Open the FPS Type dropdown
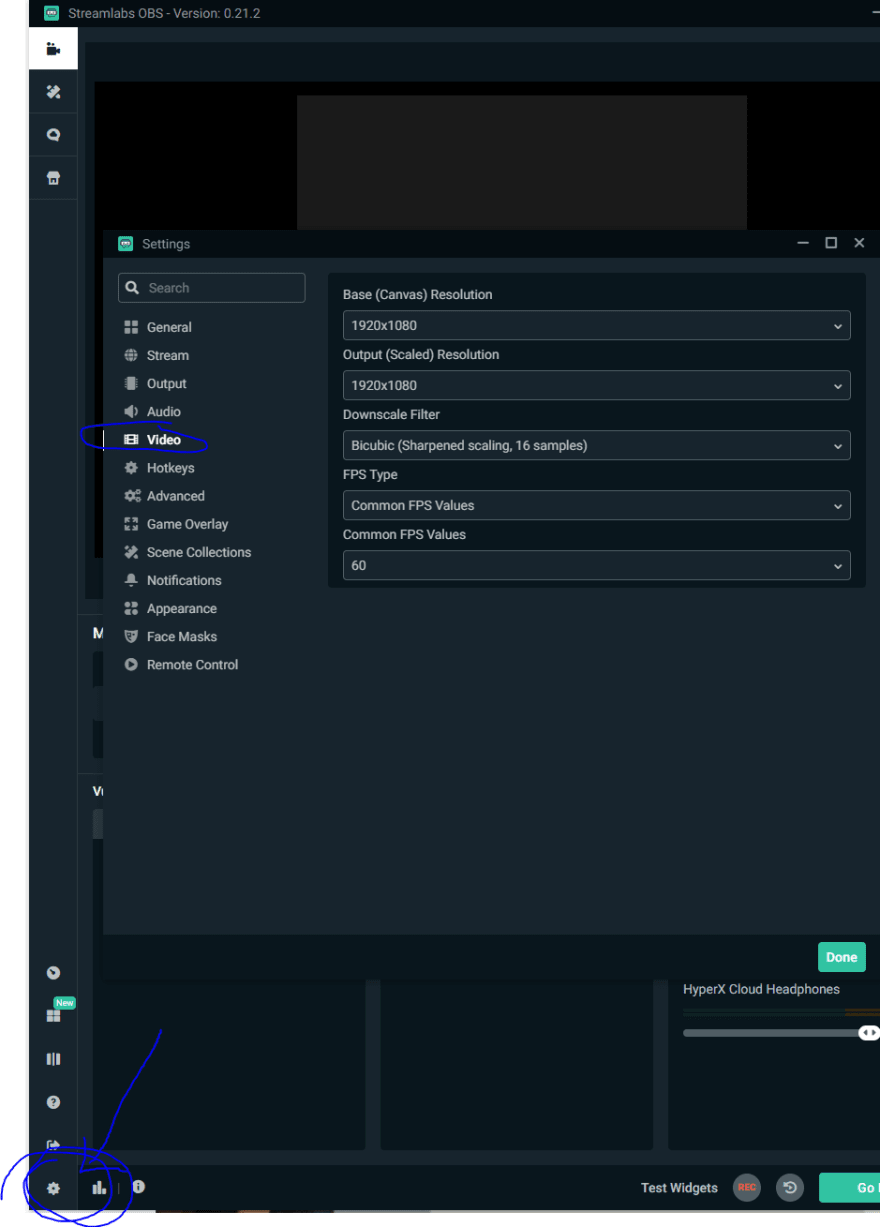Viewport: 880px width, 1227px height. pos(597,505)
